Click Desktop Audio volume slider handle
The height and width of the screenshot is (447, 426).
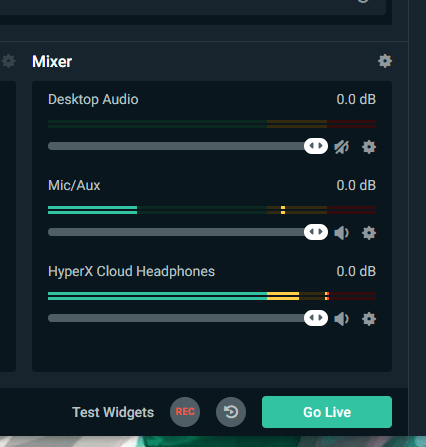point(316,146)
